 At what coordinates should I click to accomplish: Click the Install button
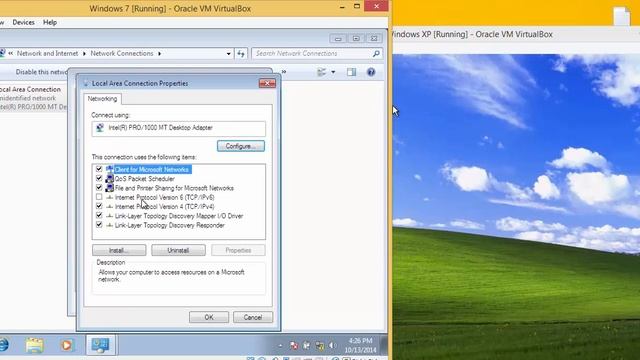(119, 250)
